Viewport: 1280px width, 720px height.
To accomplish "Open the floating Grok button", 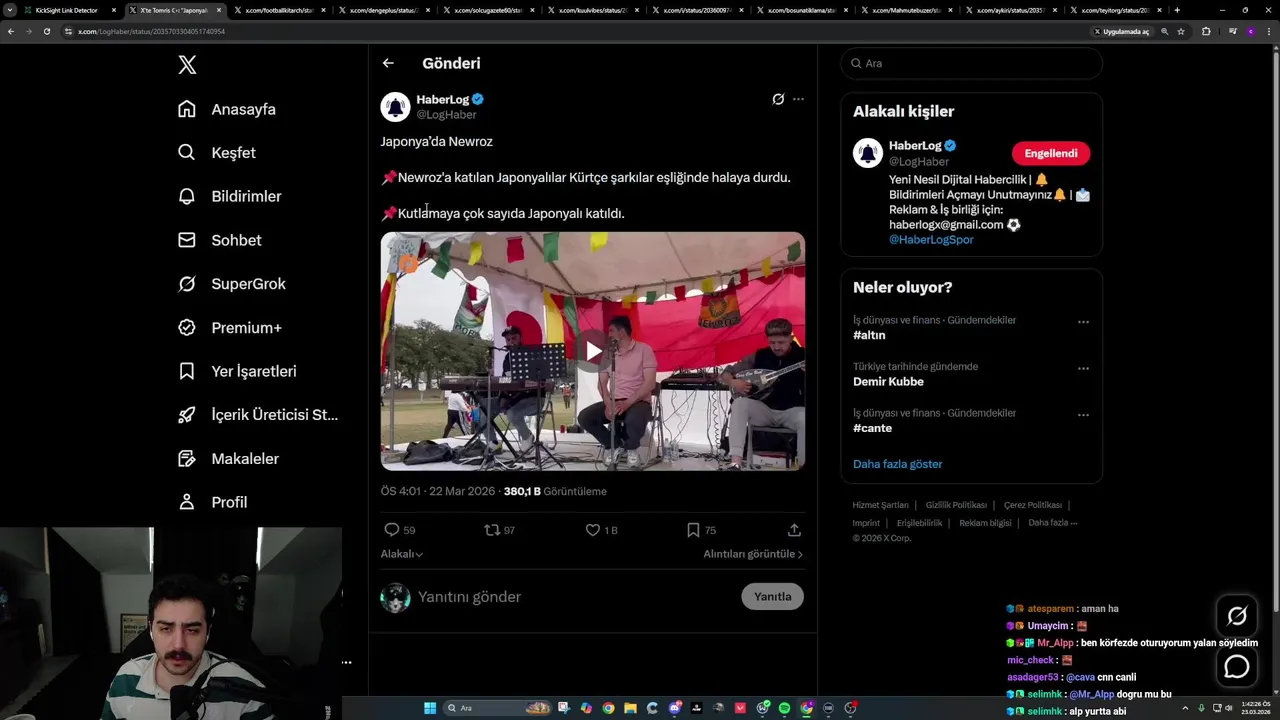I will click(1237, 616).
